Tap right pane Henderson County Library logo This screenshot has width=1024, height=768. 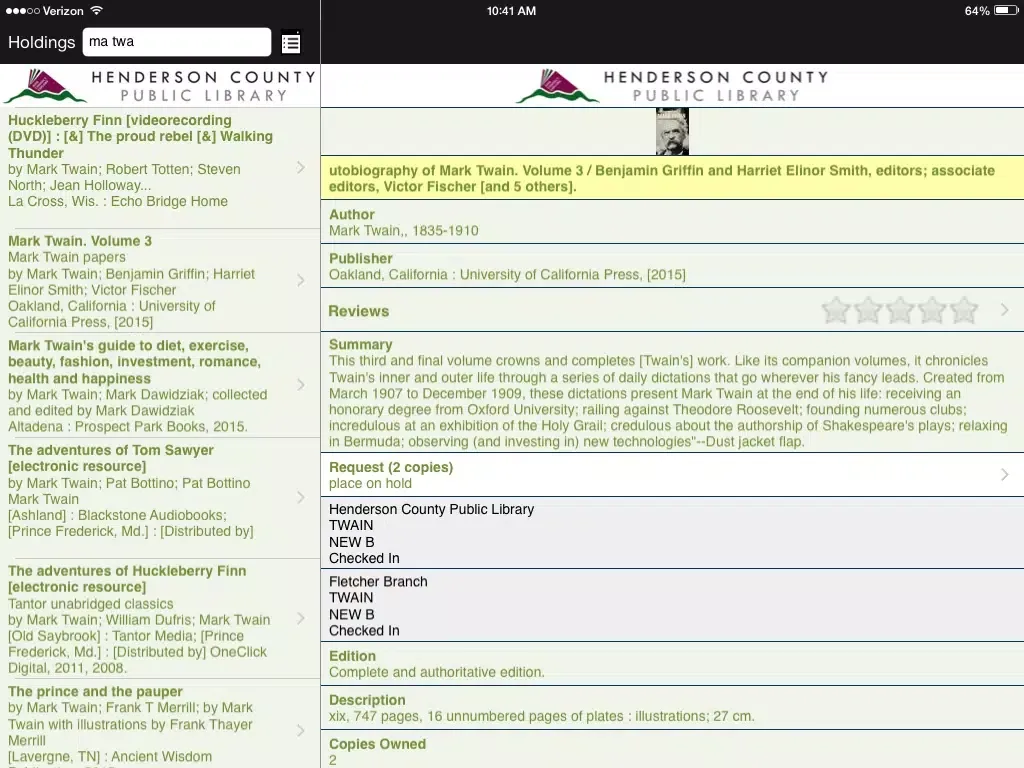coord(672,86)
